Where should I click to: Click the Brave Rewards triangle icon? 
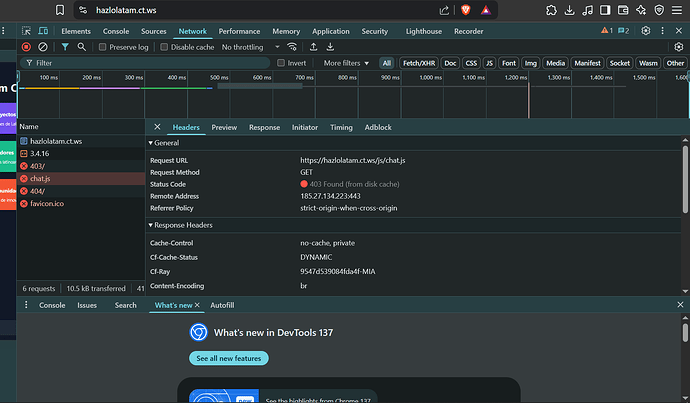485,10
